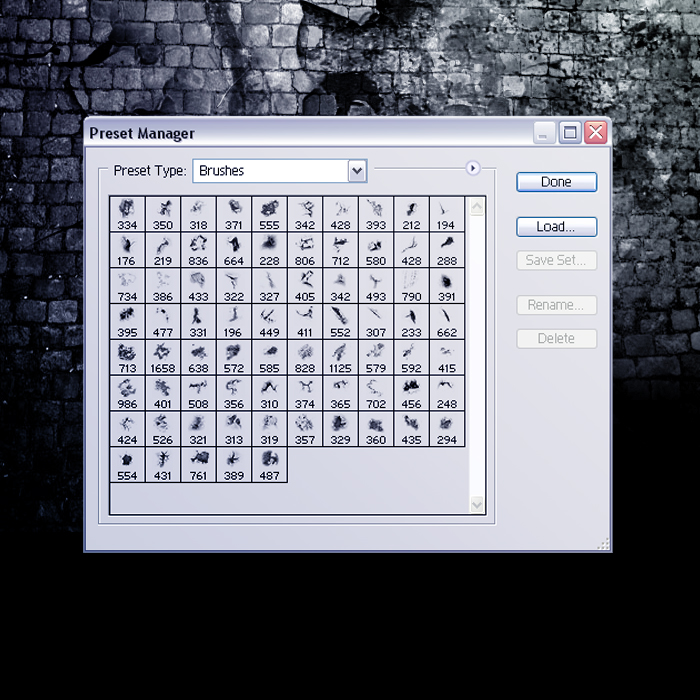
Task: Pick the 487 brush preset
Action: 269,465
